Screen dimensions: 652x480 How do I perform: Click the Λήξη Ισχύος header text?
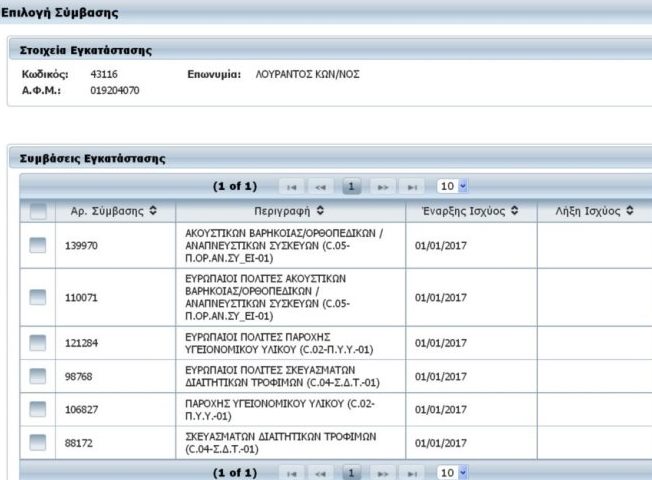(x=588, y=211)
